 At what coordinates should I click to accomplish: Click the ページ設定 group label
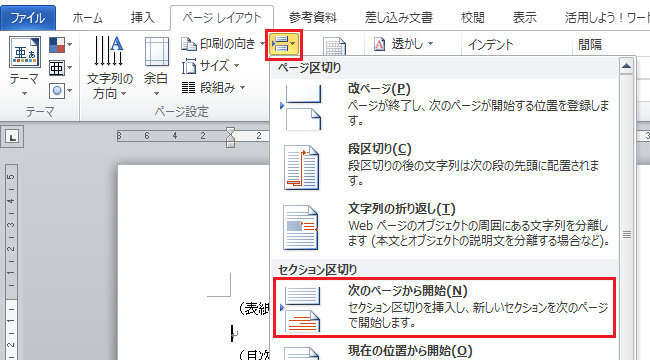tap(182, 112)
